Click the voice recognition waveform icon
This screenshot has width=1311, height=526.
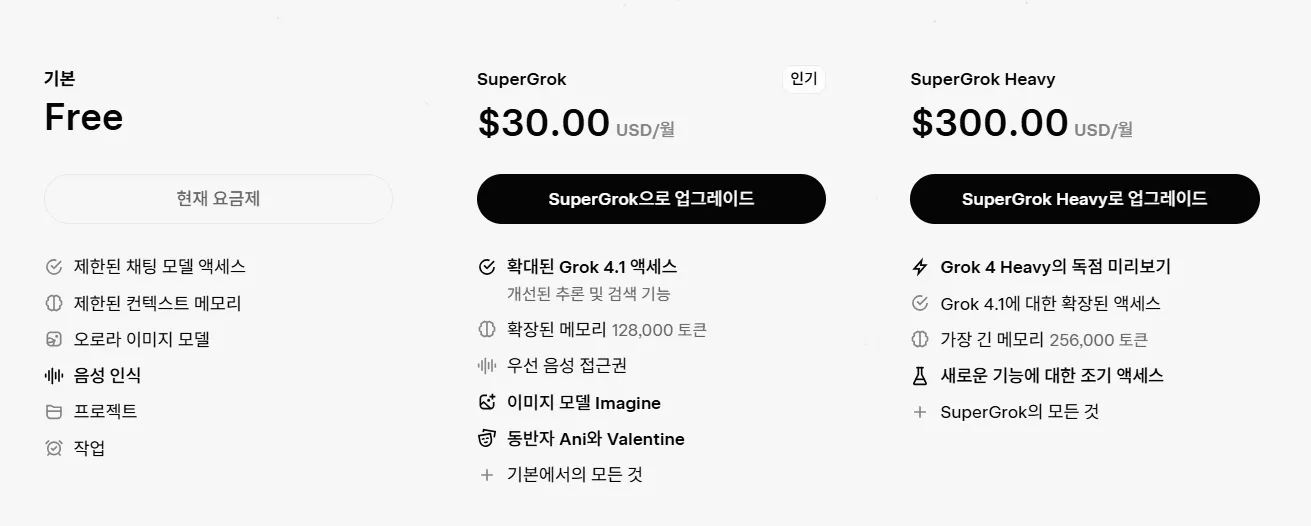click(54, 376)
